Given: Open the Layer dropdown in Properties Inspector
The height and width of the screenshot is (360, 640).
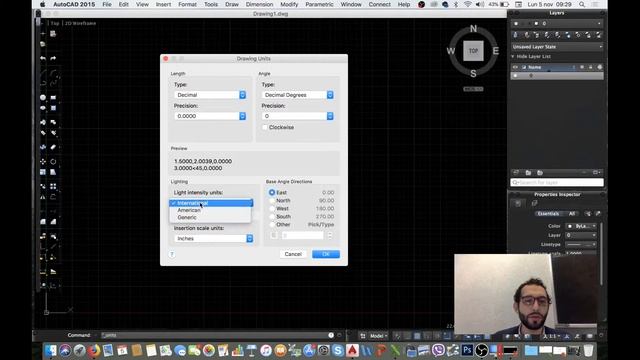Looking at the screenshot, I should [581, 235].
